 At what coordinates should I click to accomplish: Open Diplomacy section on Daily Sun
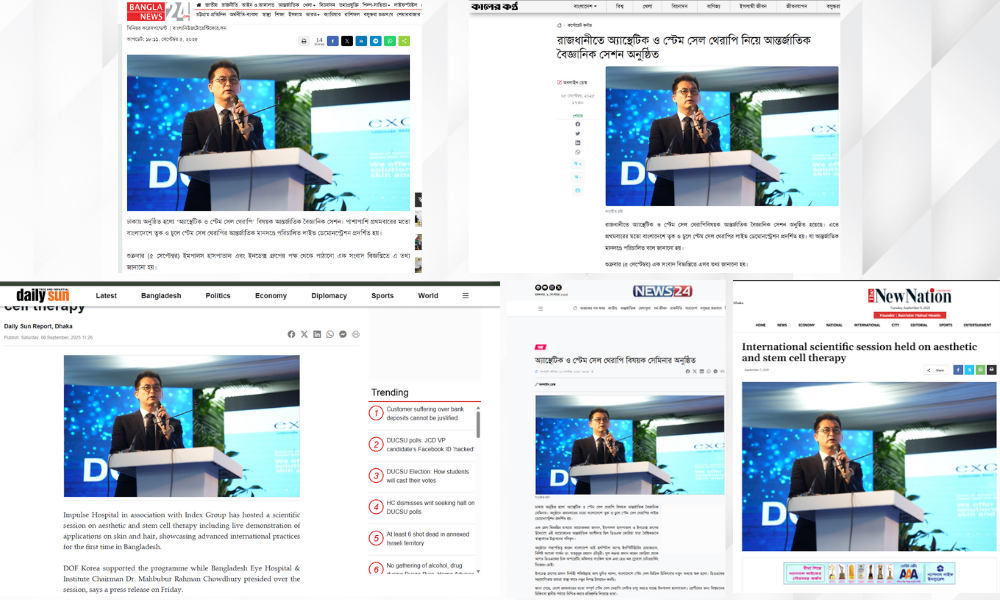[329, 296]
